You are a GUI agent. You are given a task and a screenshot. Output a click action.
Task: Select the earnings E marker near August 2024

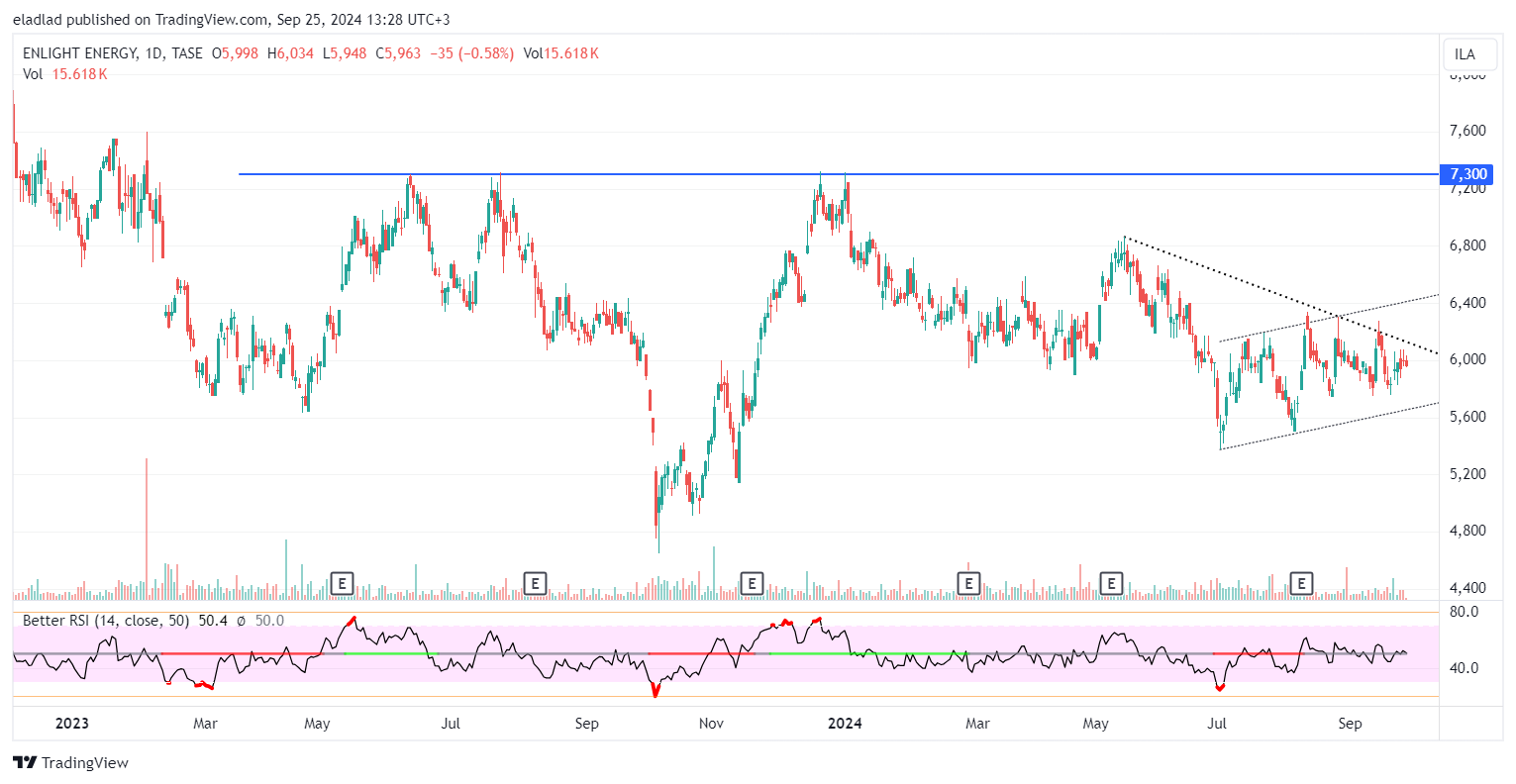tap(1301, 583)
